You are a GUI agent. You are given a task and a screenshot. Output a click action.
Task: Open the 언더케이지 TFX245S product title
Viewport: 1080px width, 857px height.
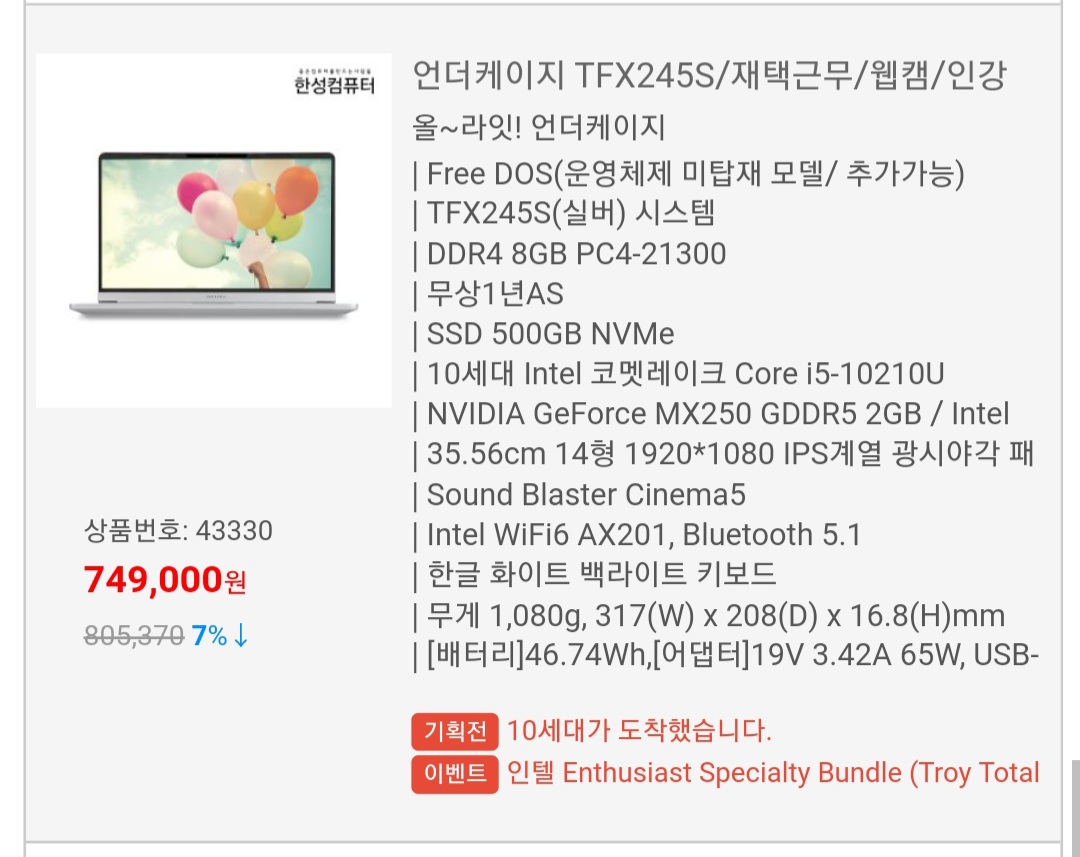click(x=709, y=76)
